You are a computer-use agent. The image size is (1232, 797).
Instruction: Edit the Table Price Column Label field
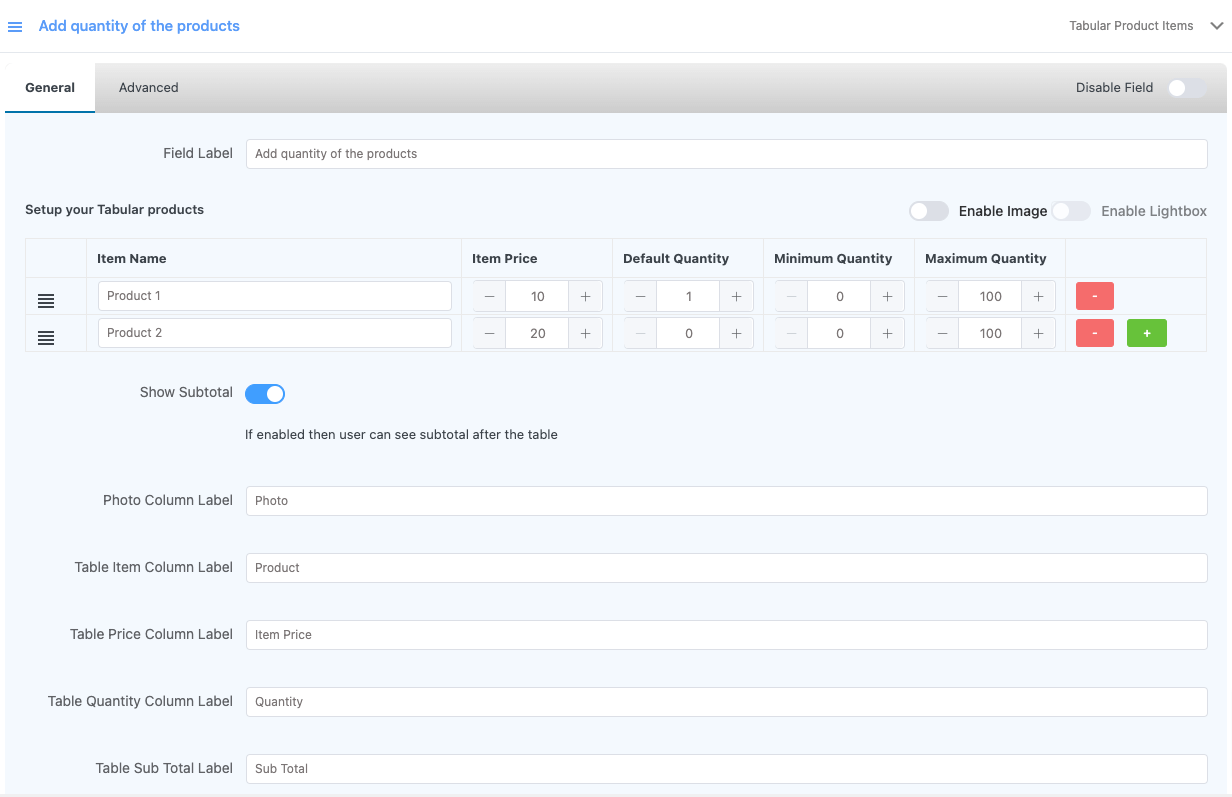coord(727,635)
